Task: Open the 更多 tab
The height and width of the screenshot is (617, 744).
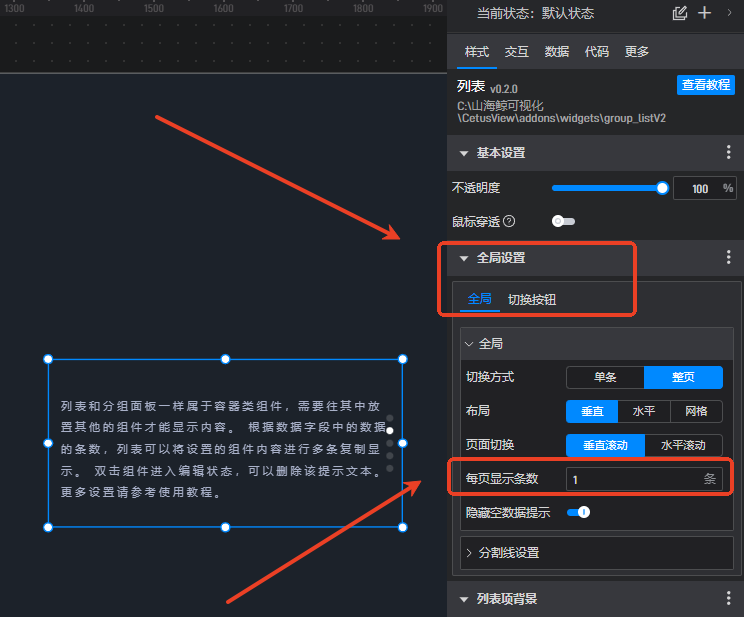Action: tap(636, 52)
